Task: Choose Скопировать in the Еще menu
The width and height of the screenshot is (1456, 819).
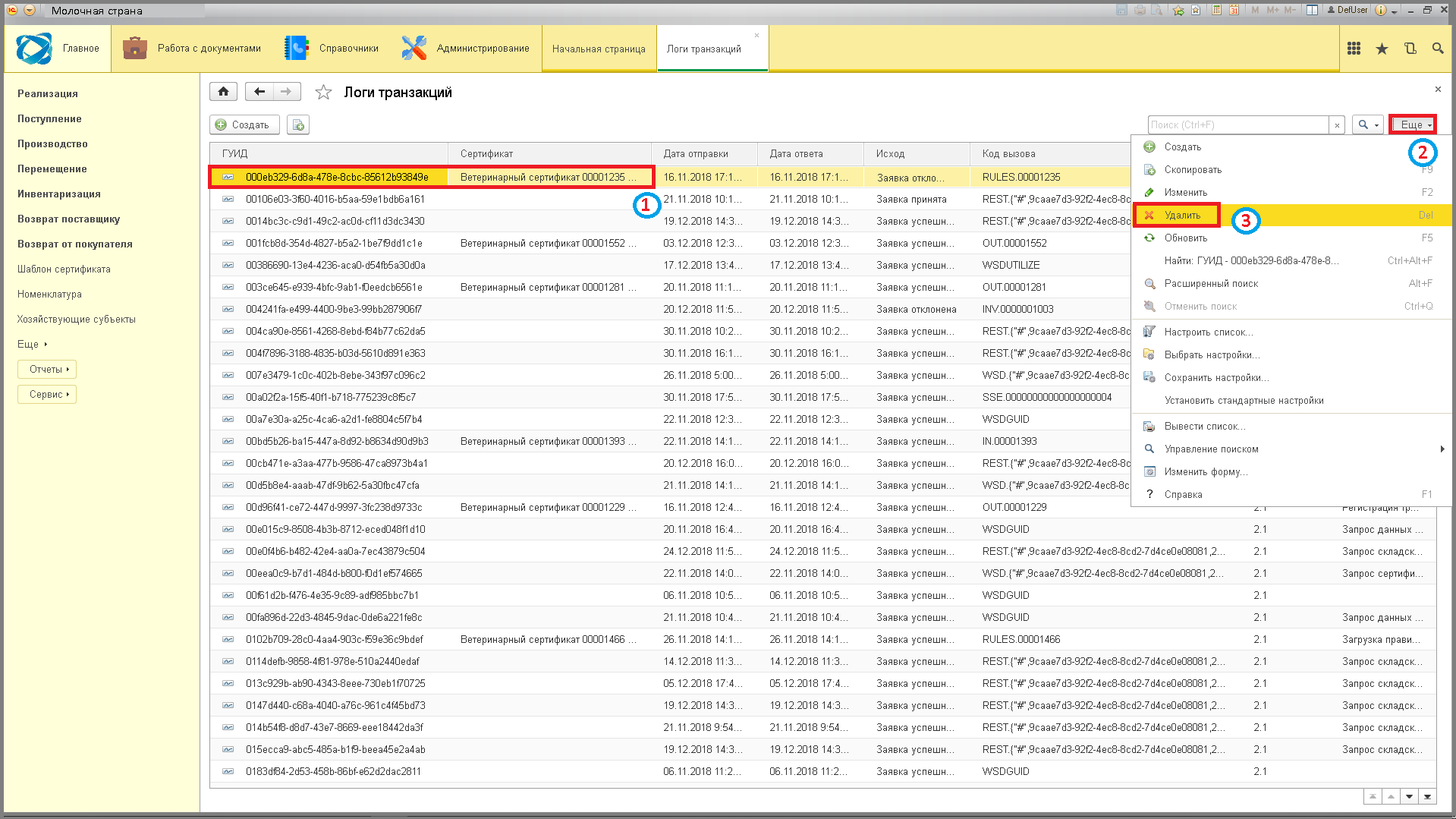Action: tap(1291, 170)
